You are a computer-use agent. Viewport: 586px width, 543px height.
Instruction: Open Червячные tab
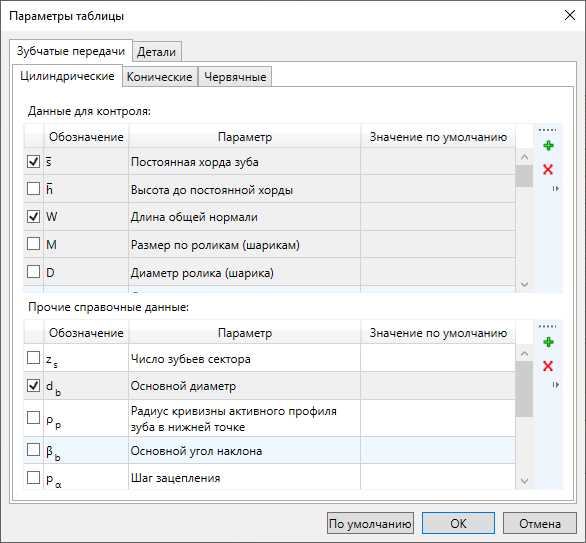coord(235,77)
